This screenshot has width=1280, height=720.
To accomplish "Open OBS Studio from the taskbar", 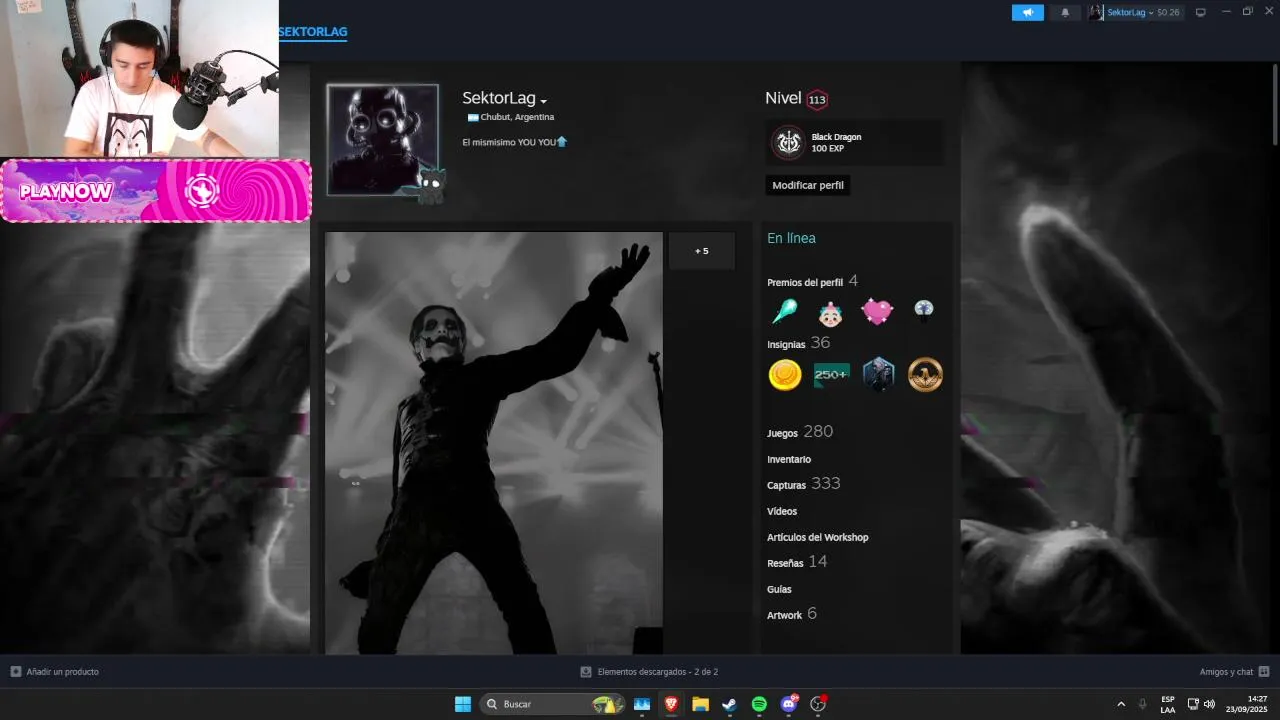I will pos(818,704).
